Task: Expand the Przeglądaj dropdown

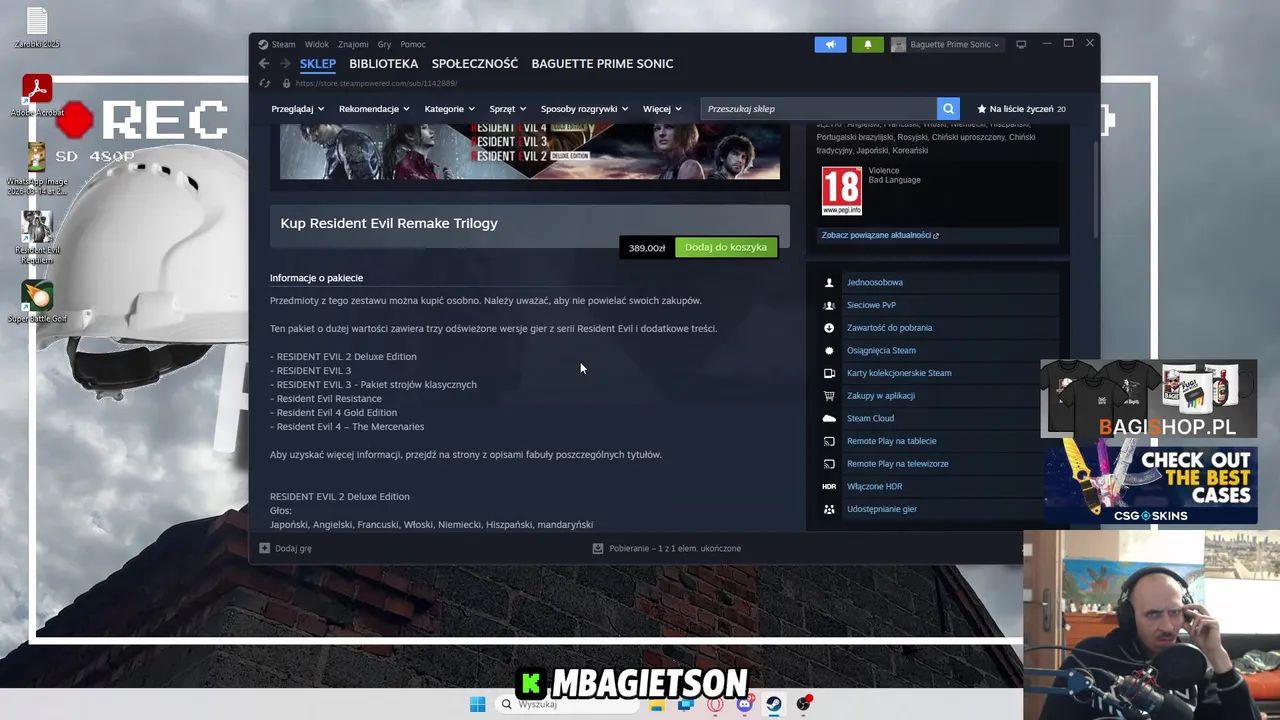Action: pos(297,109)
